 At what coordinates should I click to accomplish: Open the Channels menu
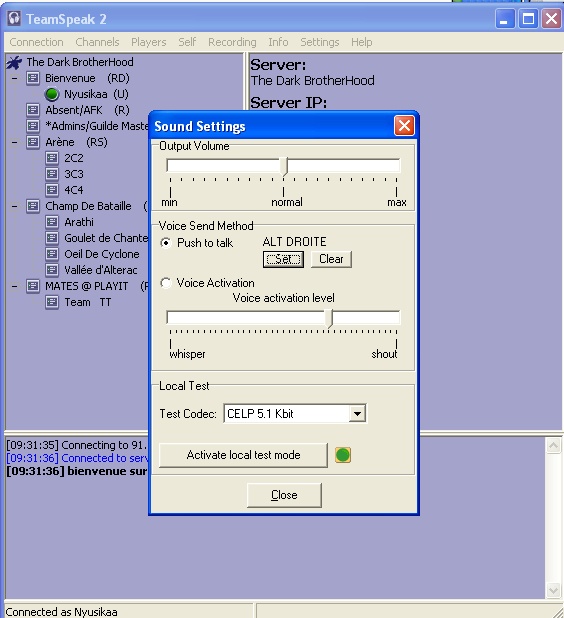pos(97,42)
